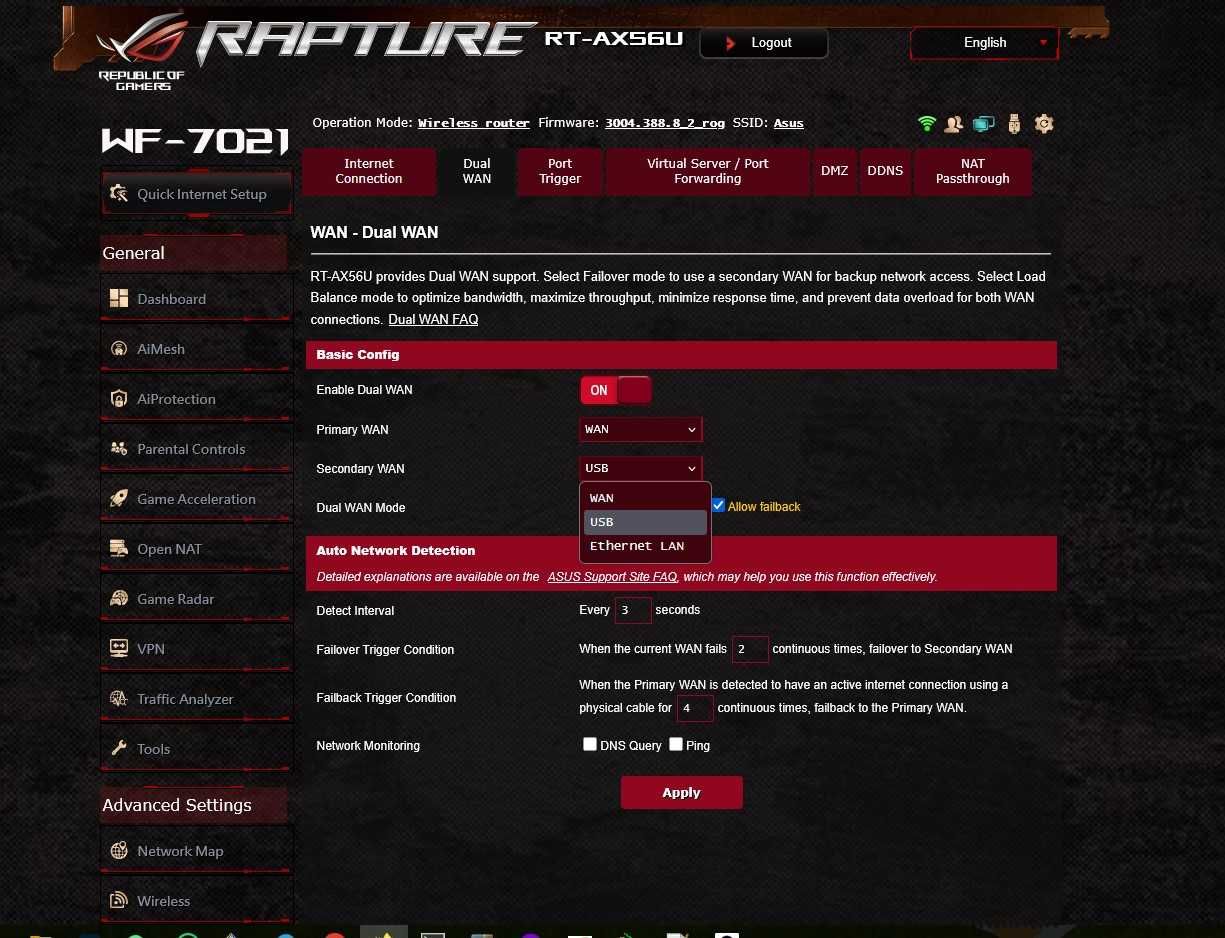
Task: Enable Ping network monitoring
Action: coord(676,744)
